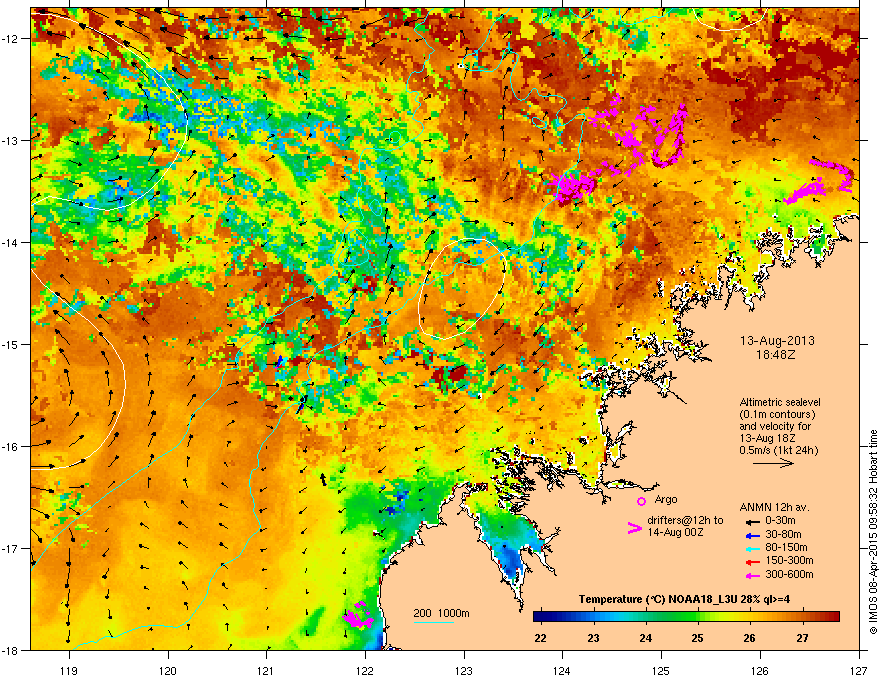880x680 pixels.
Task: Click the color bar tick label 26
Action: [x=750, y=638]
